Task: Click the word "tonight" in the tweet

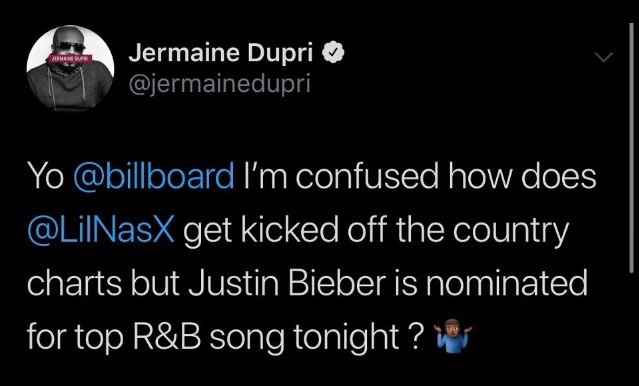Action: pos(347,339)
